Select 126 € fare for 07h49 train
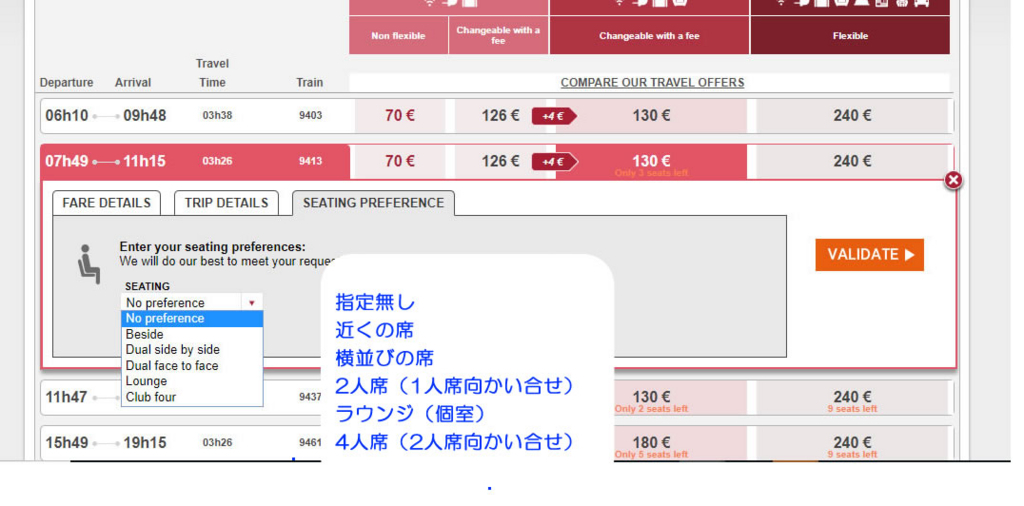 pyautogui.click(x=500, y=161)
